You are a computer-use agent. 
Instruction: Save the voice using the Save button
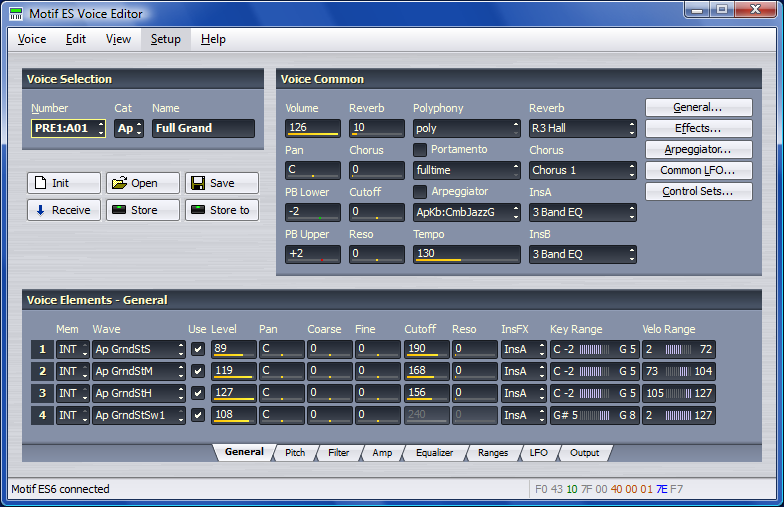(x=221, y=183)
